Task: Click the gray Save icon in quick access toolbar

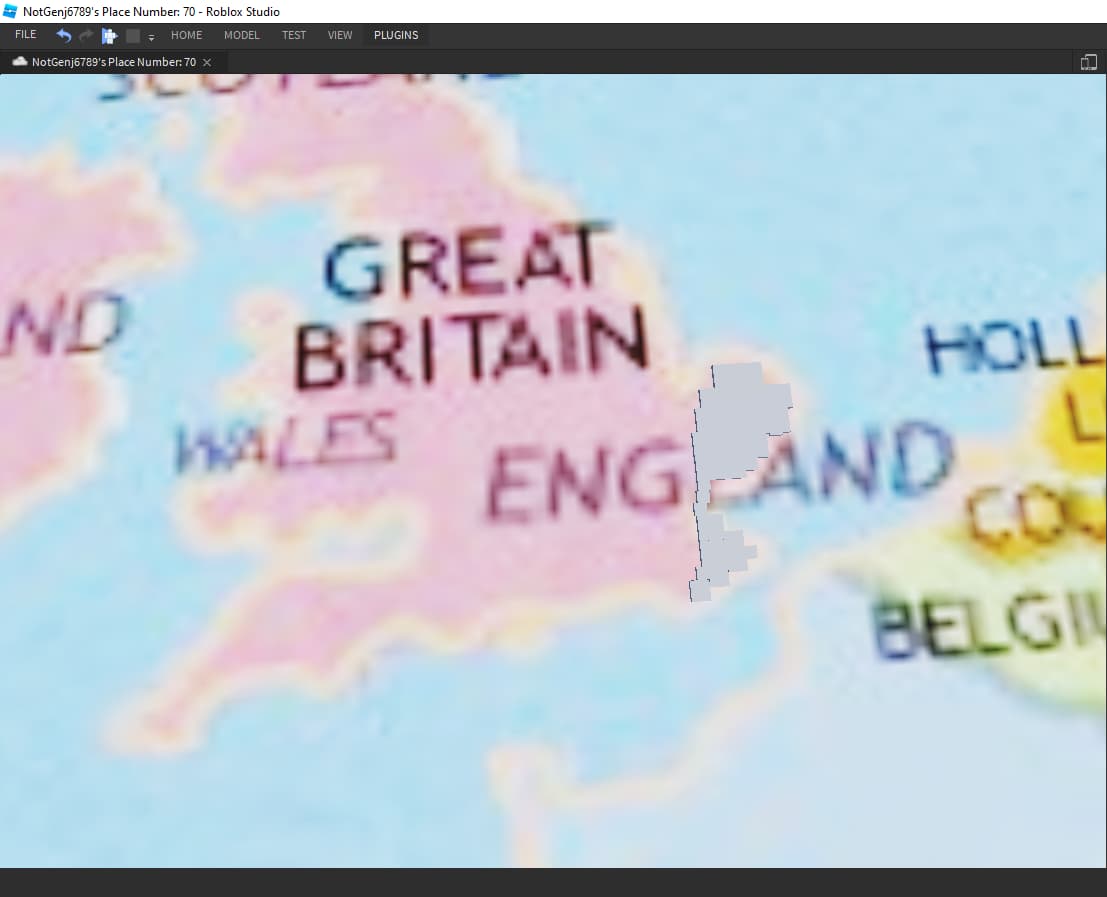Action: (x=133, y=34)
